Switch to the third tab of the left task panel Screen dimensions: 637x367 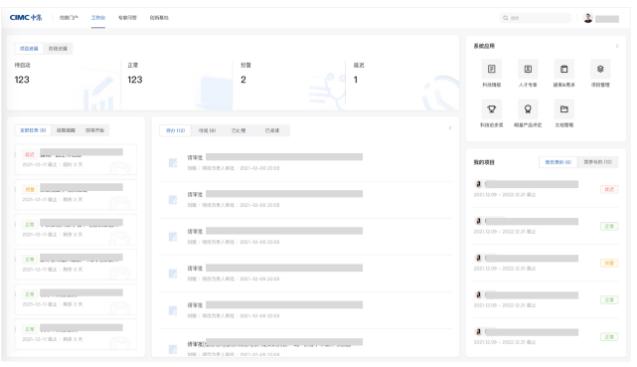[x=95, y=130]
